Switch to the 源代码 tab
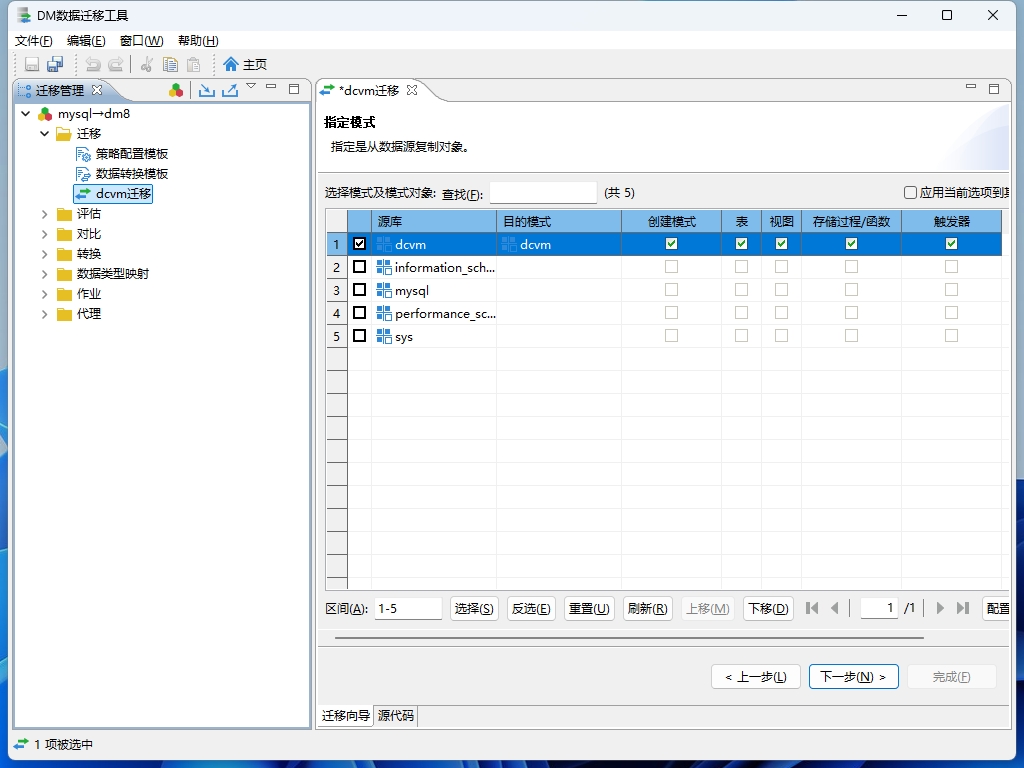The height and width of the screenshot is (768, 1024). click(396, 716)
